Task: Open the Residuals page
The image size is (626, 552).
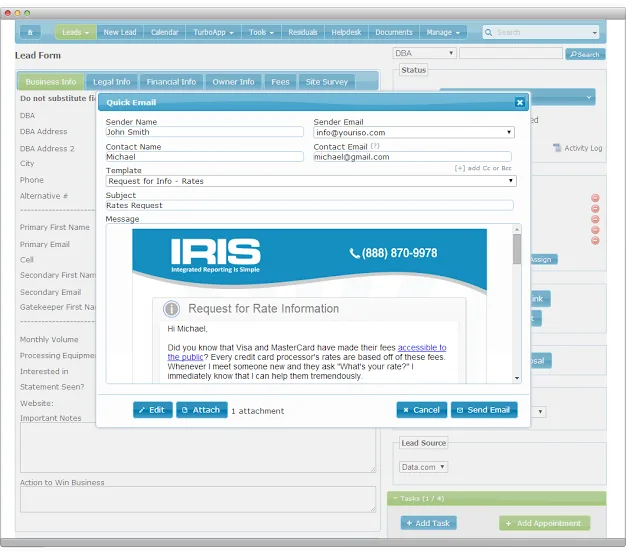Action: click(303, 32)
